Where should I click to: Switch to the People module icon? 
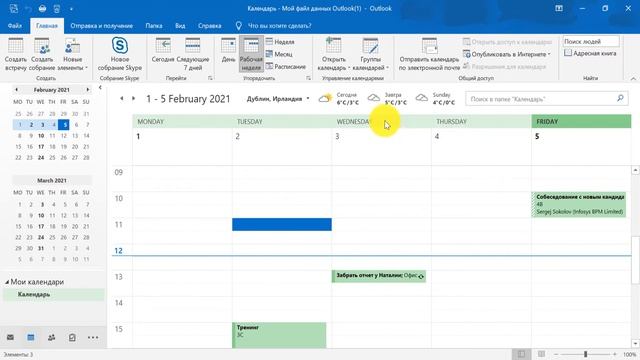[x=51, y=337]
